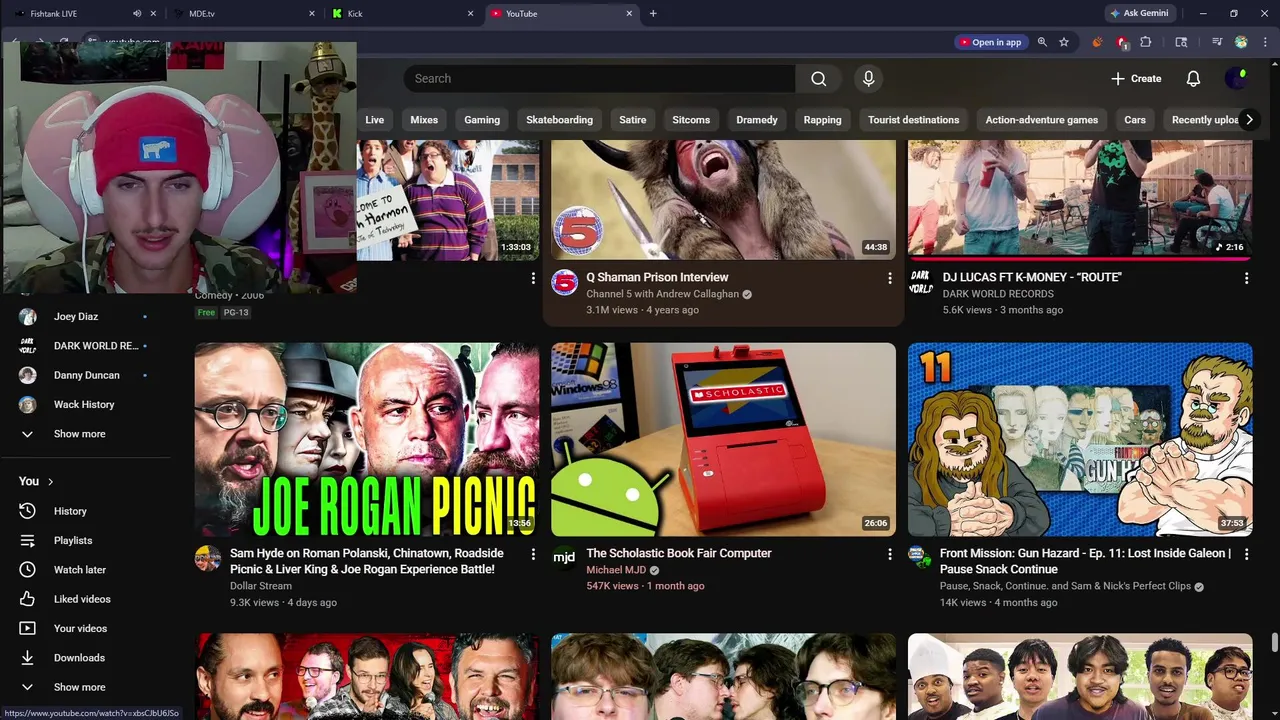The width and height of the screenshot is (1280, 720).
Task: Mute the Fishtank LIVE tab audio
Action: tap(137, 14)
